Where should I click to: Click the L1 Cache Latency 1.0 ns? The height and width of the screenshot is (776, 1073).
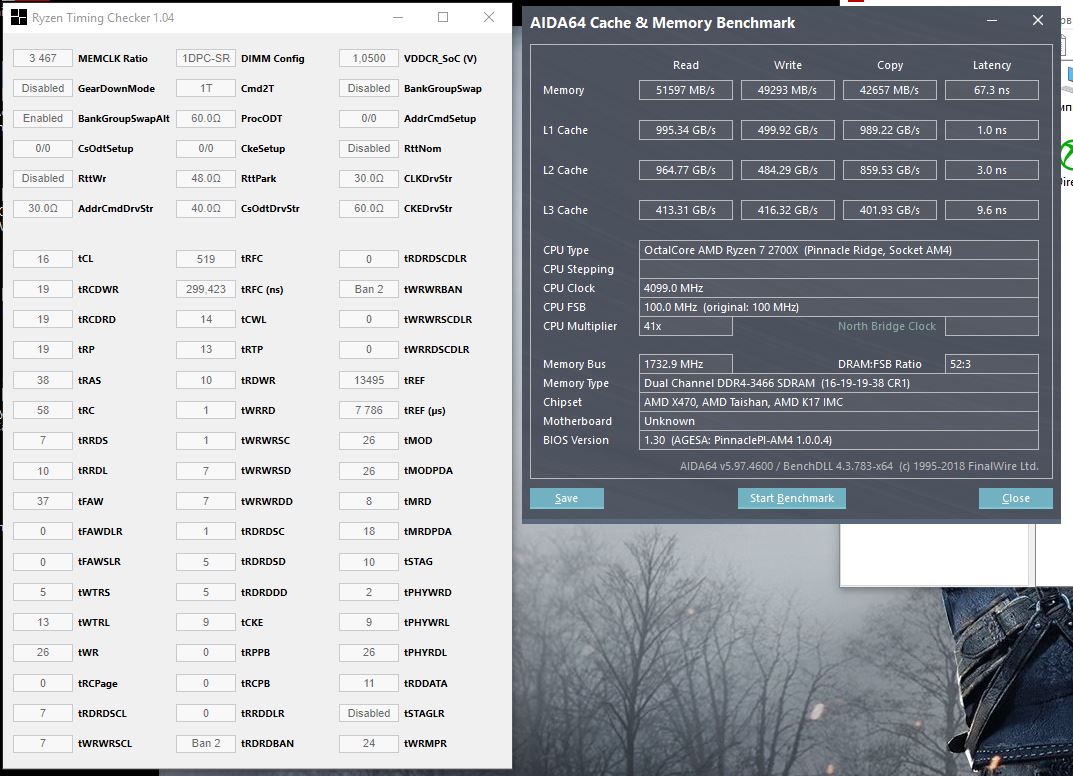992,130
